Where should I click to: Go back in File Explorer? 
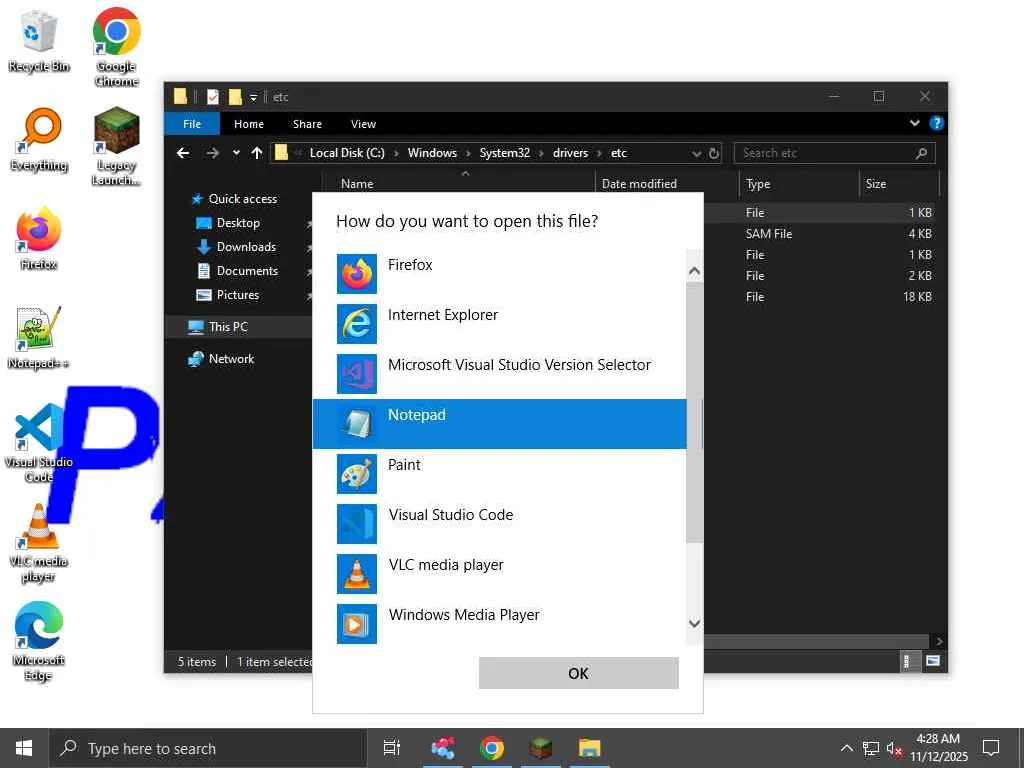tap(183, 153)
